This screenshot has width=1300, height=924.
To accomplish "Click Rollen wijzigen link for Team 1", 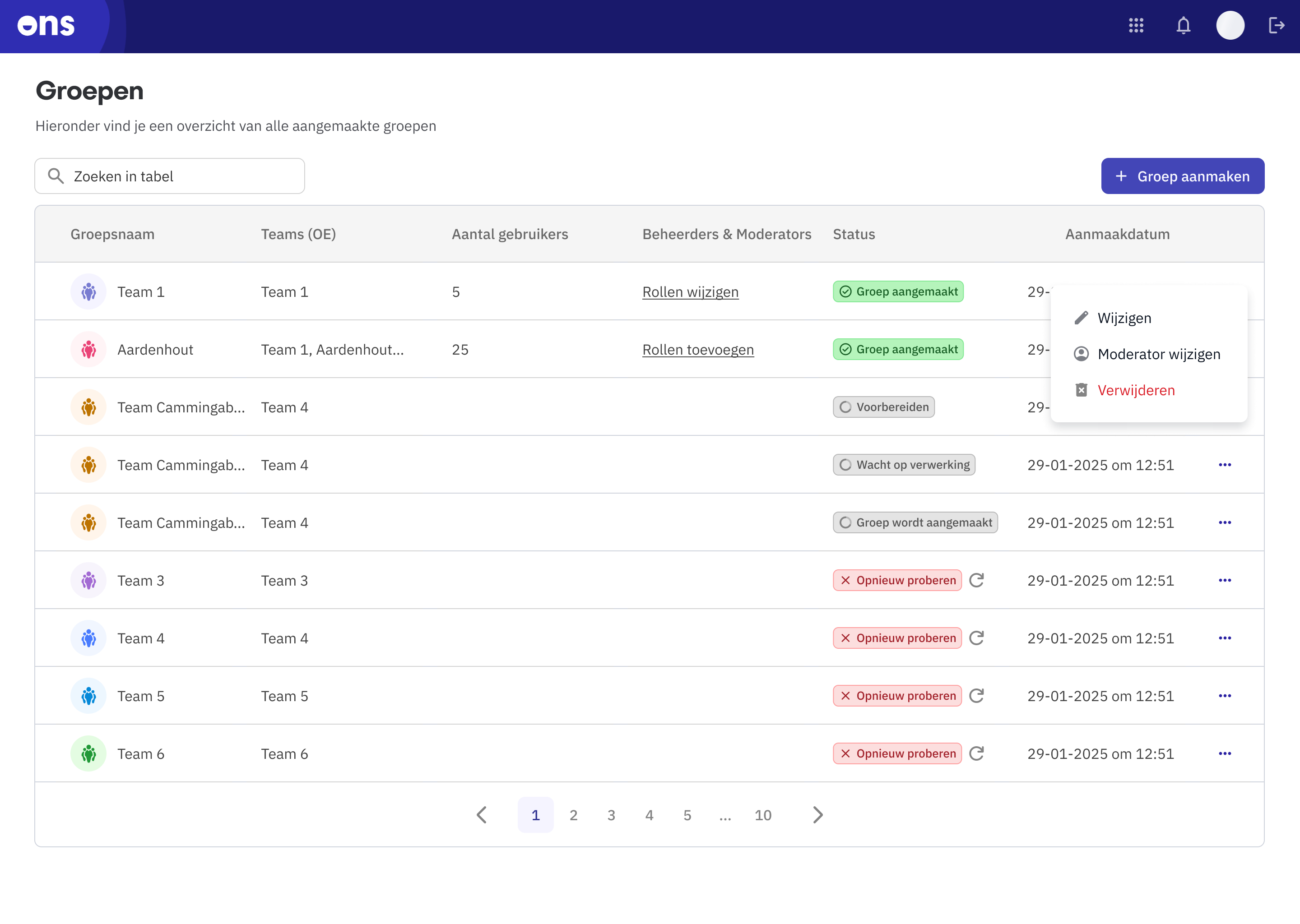I will pyautogui.click(x=690, y=292).
